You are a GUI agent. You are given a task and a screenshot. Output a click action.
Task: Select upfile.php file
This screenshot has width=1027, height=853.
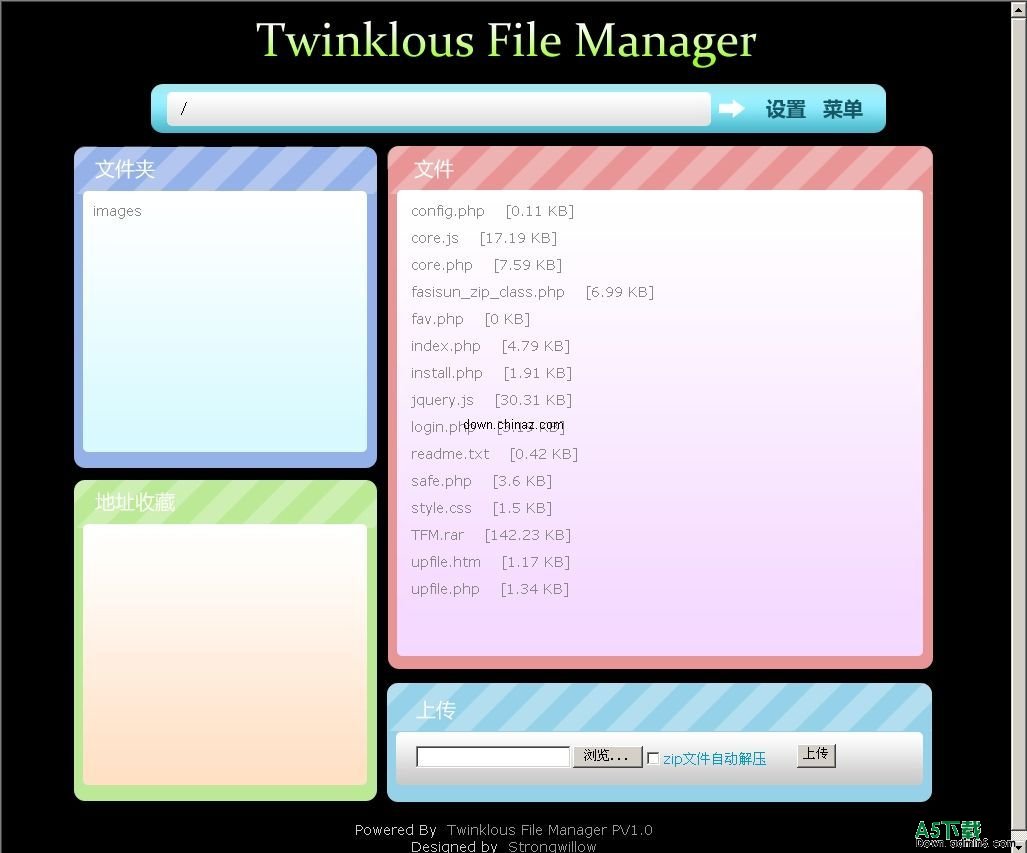point(445,589)
